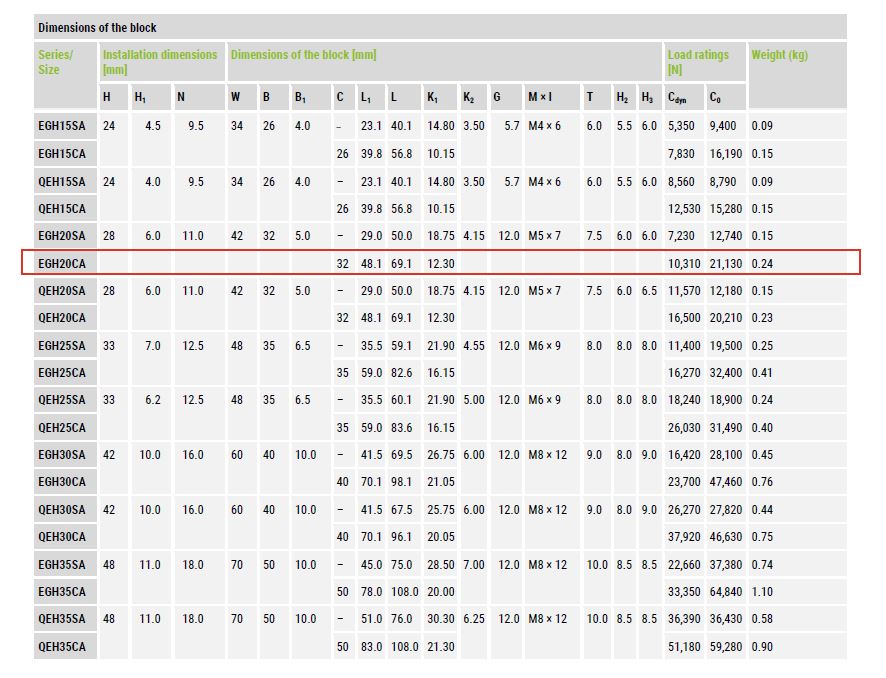The width and height of the screenshot is (886, 678).
Task: Select the 64,840 C0 value
Action: [x=725, y=592]
